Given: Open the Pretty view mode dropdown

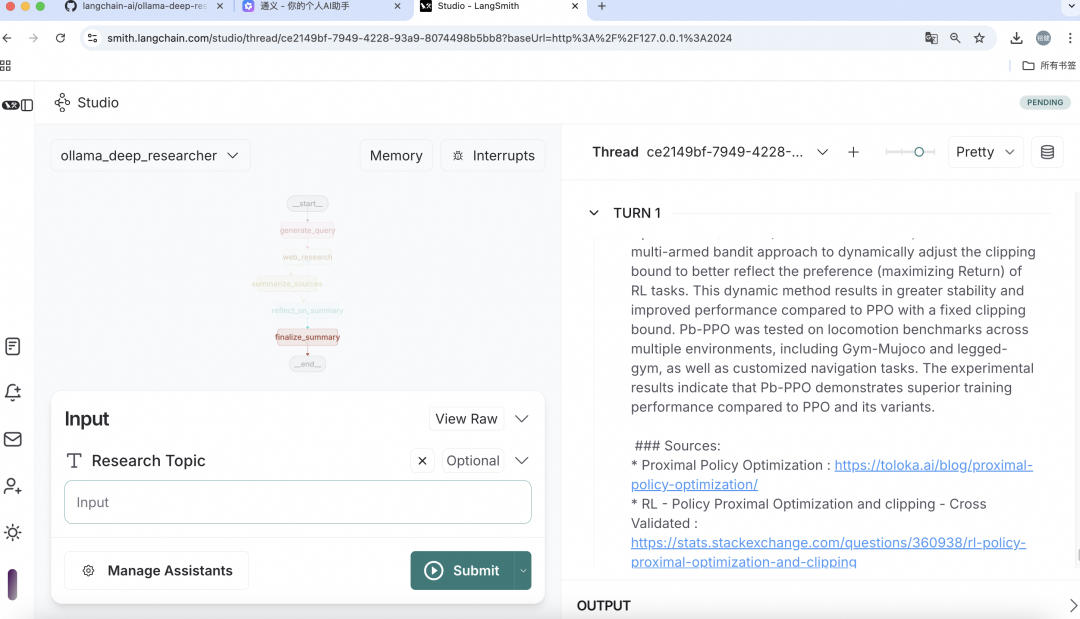Looking at the screenshot, I should [x=985, y=152].
